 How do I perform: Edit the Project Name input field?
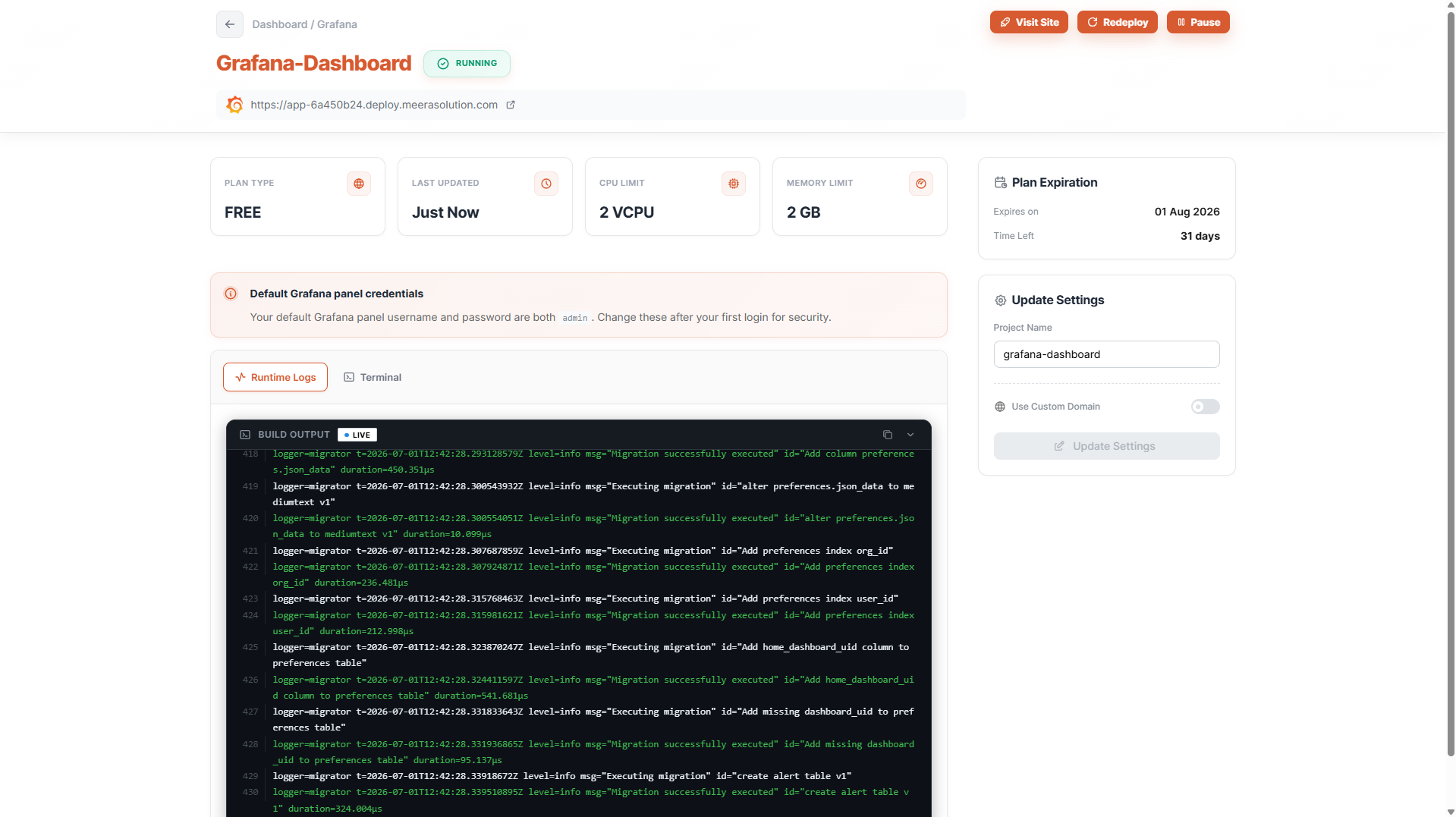(1106, 354)
